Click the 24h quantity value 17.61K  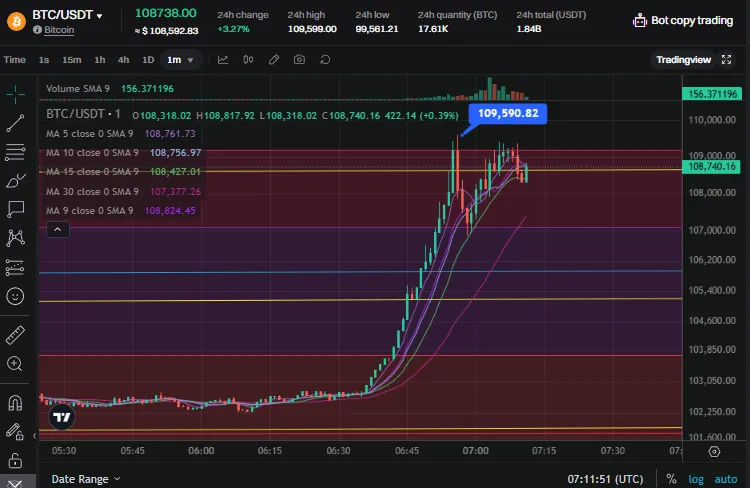coord(433,29)
